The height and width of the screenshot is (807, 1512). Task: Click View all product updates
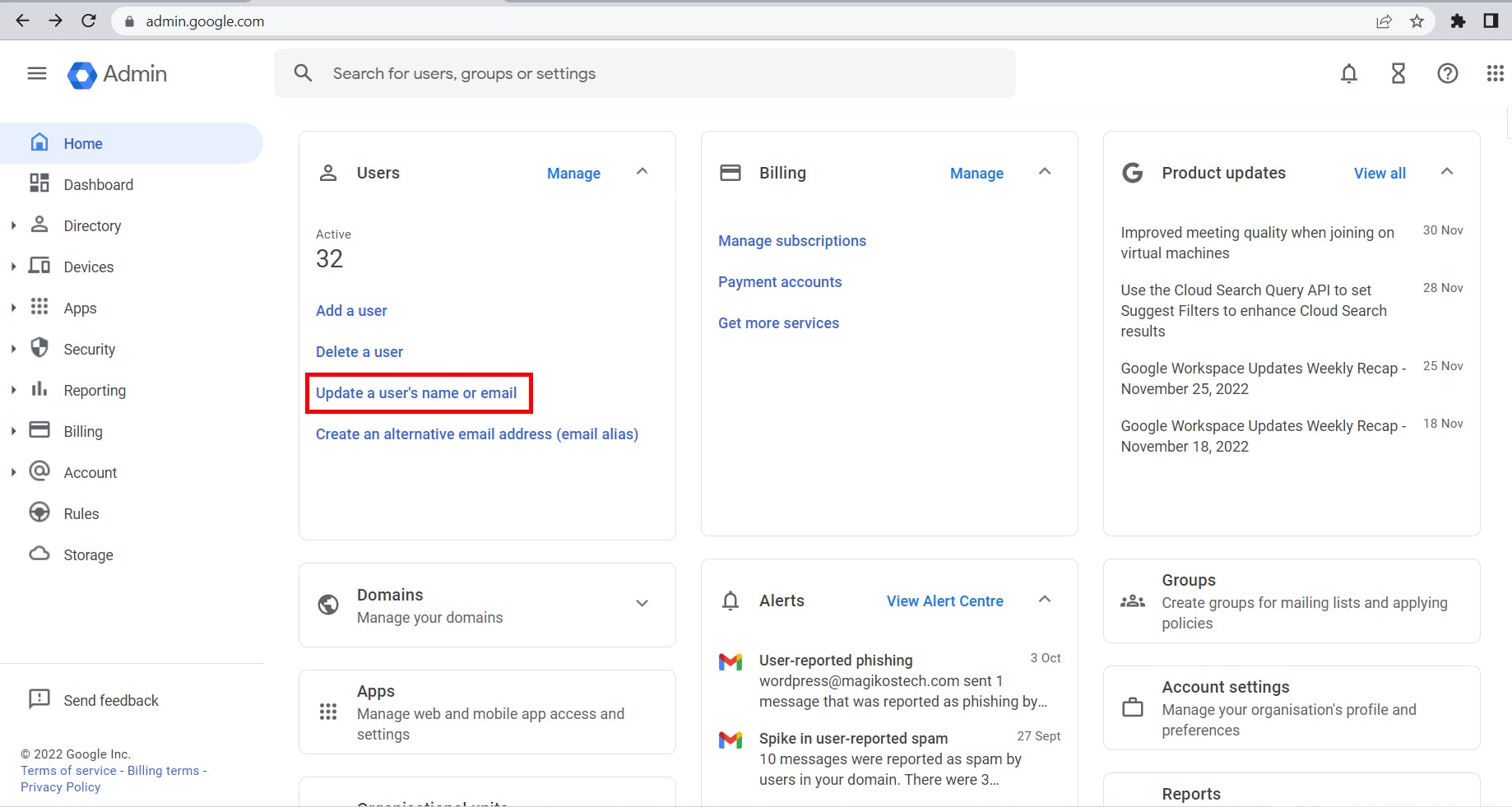click(x=1380, y=173)
